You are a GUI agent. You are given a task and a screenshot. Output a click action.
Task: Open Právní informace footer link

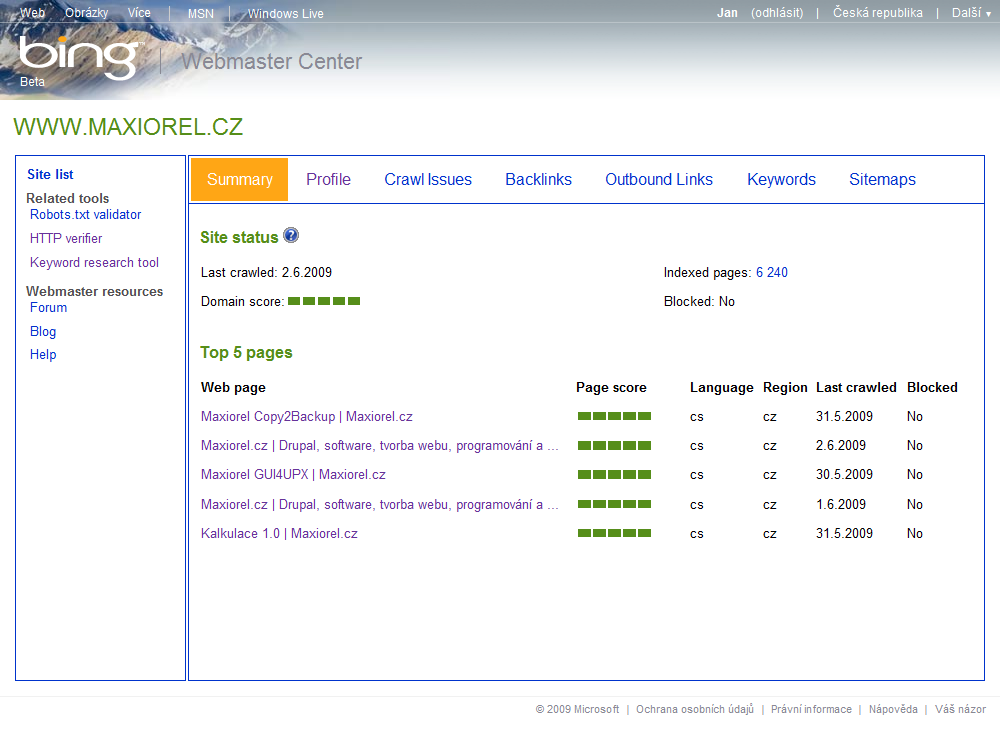(811, 709)
